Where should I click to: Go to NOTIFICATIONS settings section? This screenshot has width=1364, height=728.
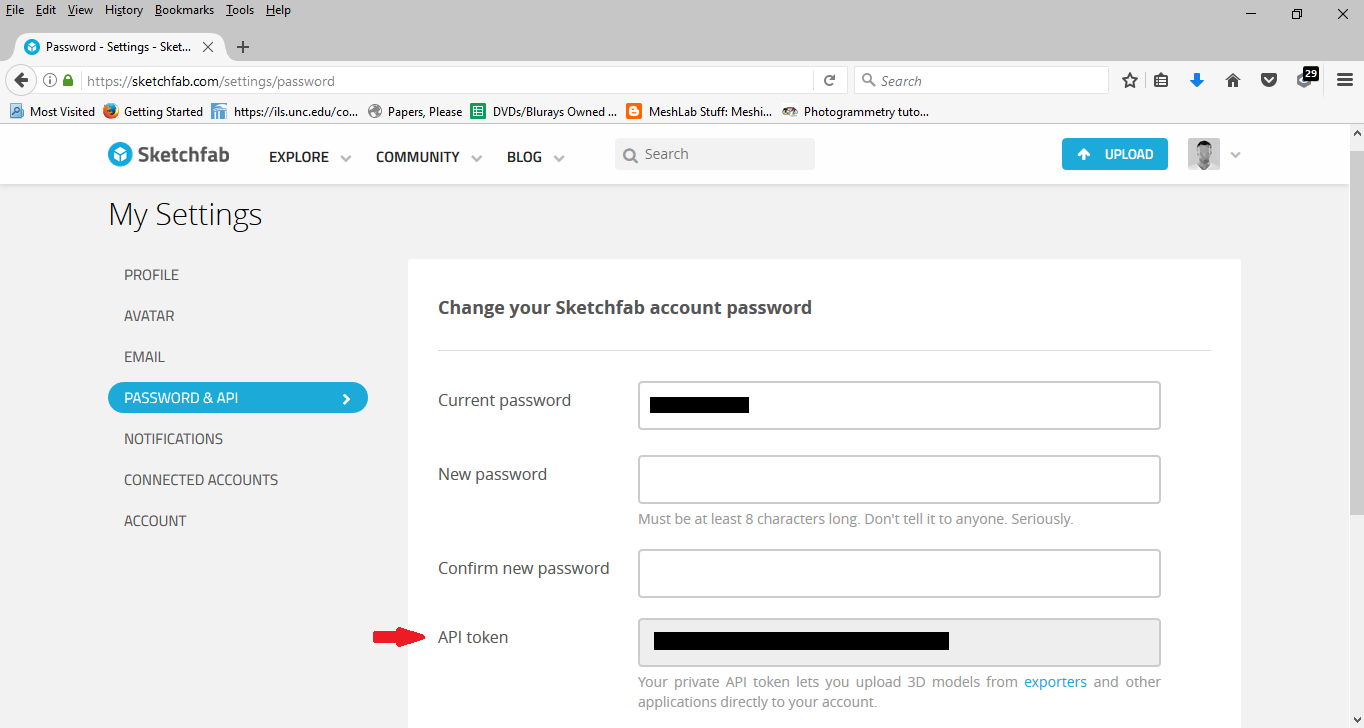pyautogui.click(x=173, y=439)
